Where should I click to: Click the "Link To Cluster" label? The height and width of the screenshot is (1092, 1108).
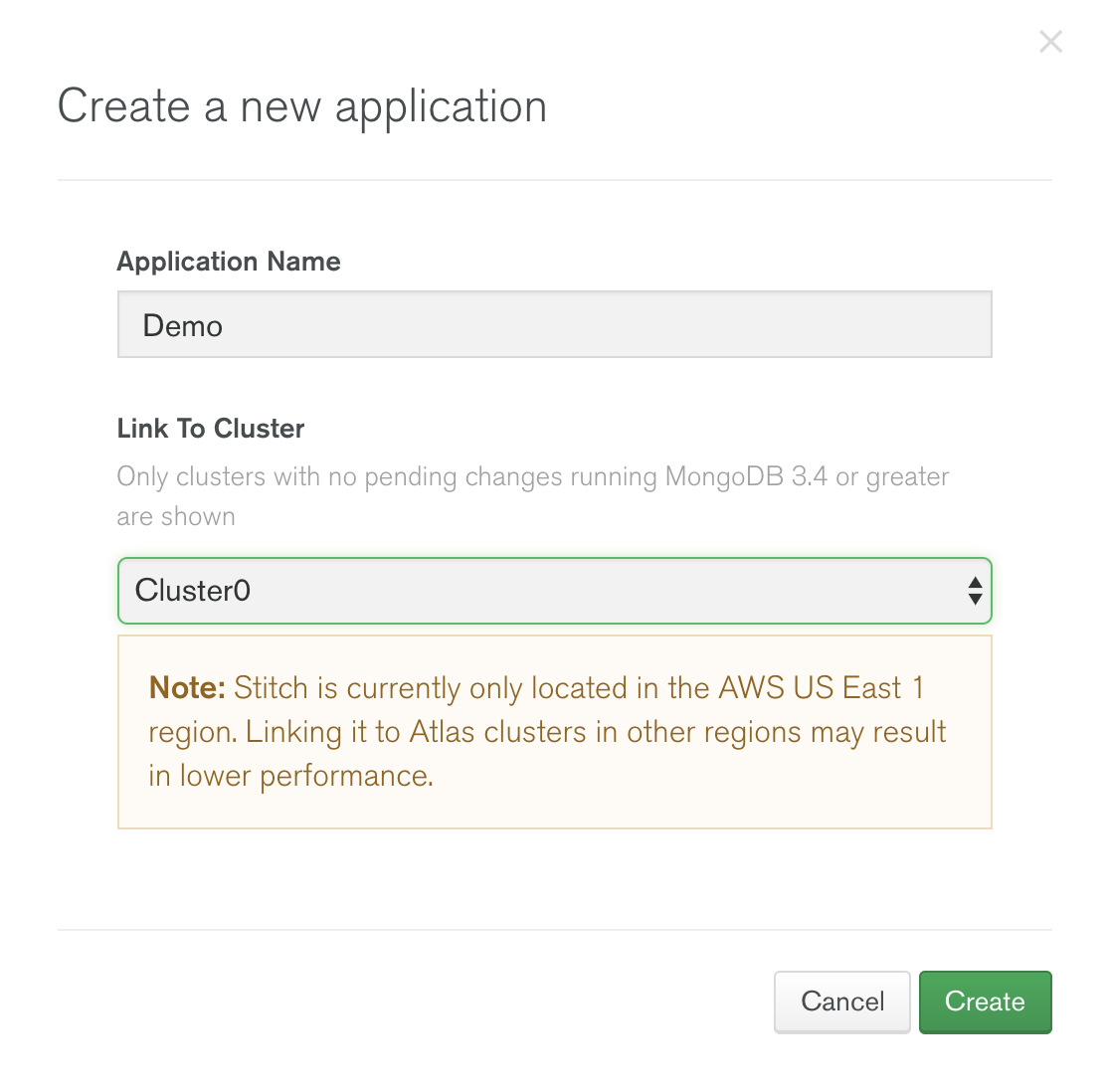tap(211, 429)
